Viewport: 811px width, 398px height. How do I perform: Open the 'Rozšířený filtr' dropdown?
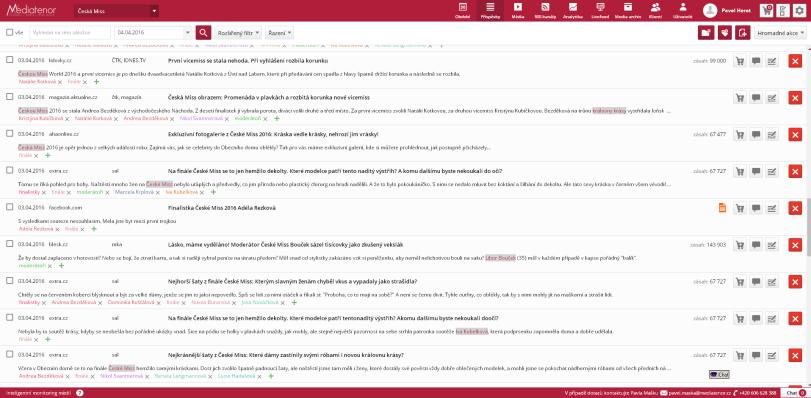(x=238, y=33)
